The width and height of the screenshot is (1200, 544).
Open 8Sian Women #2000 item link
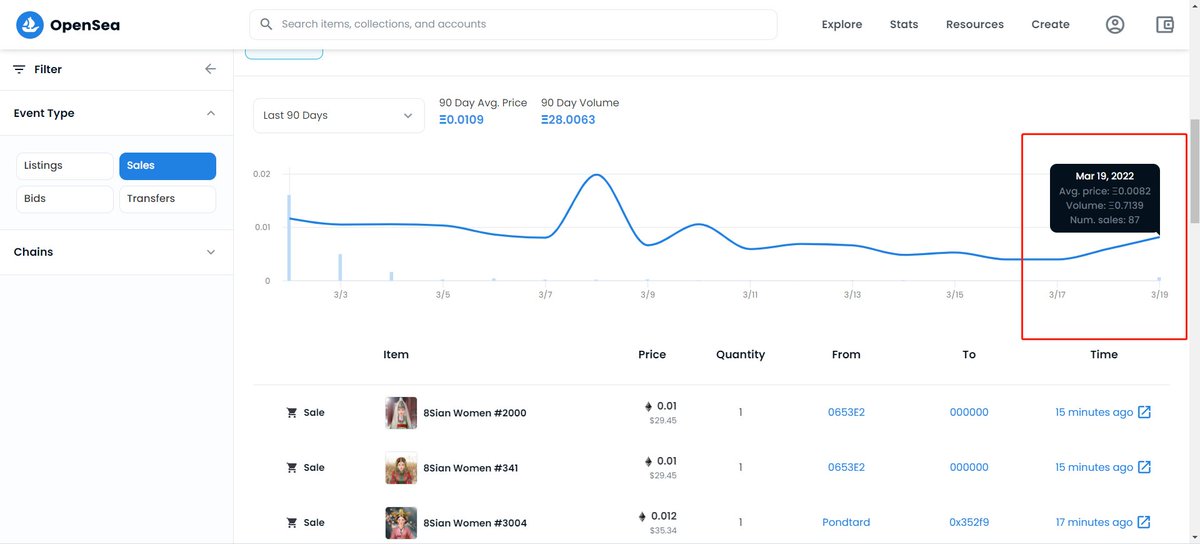click(x=475, y=413)
